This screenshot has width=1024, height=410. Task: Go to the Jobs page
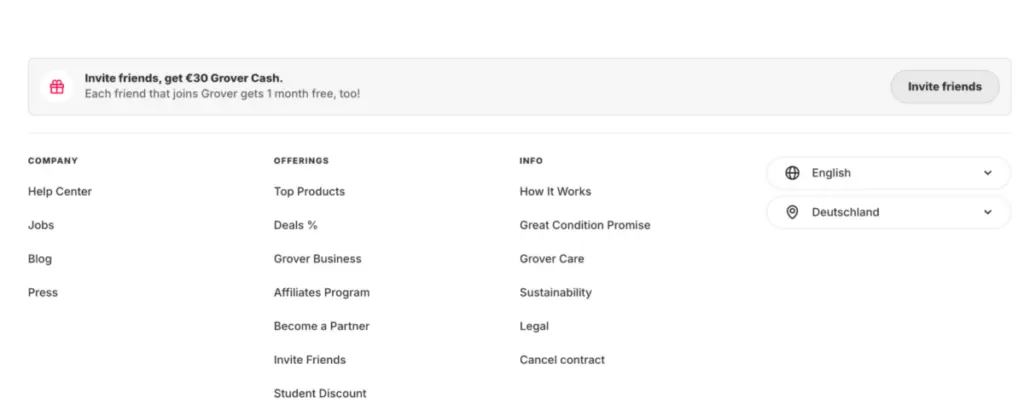[41, 225]
